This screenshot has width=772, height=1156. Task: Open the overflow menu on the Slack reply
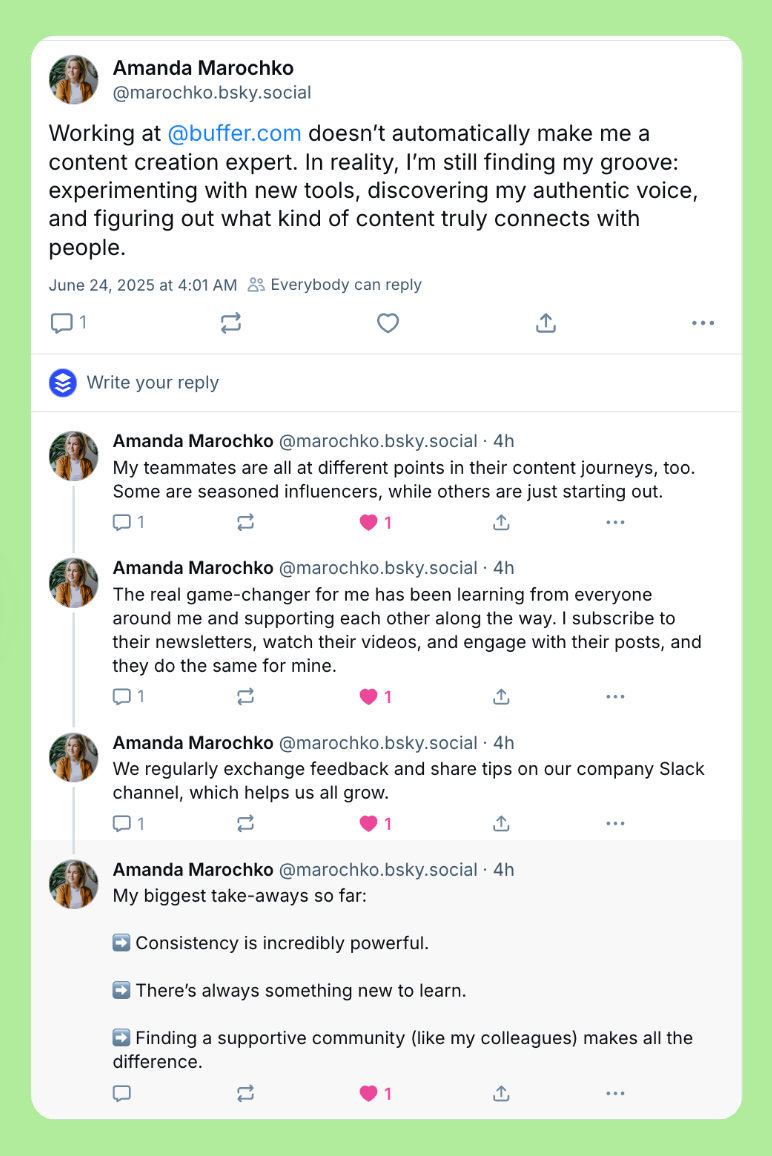coord(615,823)
